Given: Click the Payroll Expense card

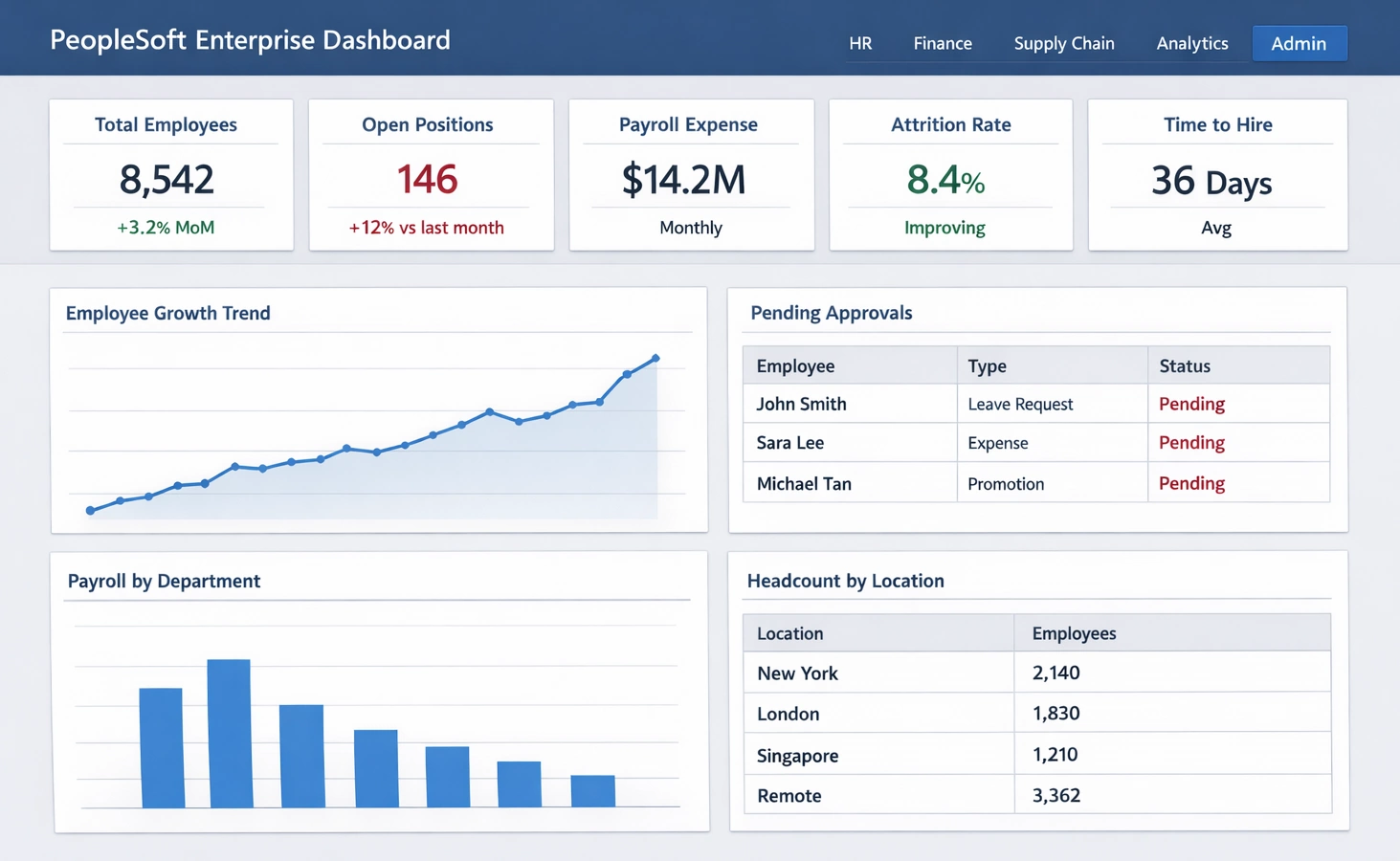Looking at the screenshot, I should [690, 175].
